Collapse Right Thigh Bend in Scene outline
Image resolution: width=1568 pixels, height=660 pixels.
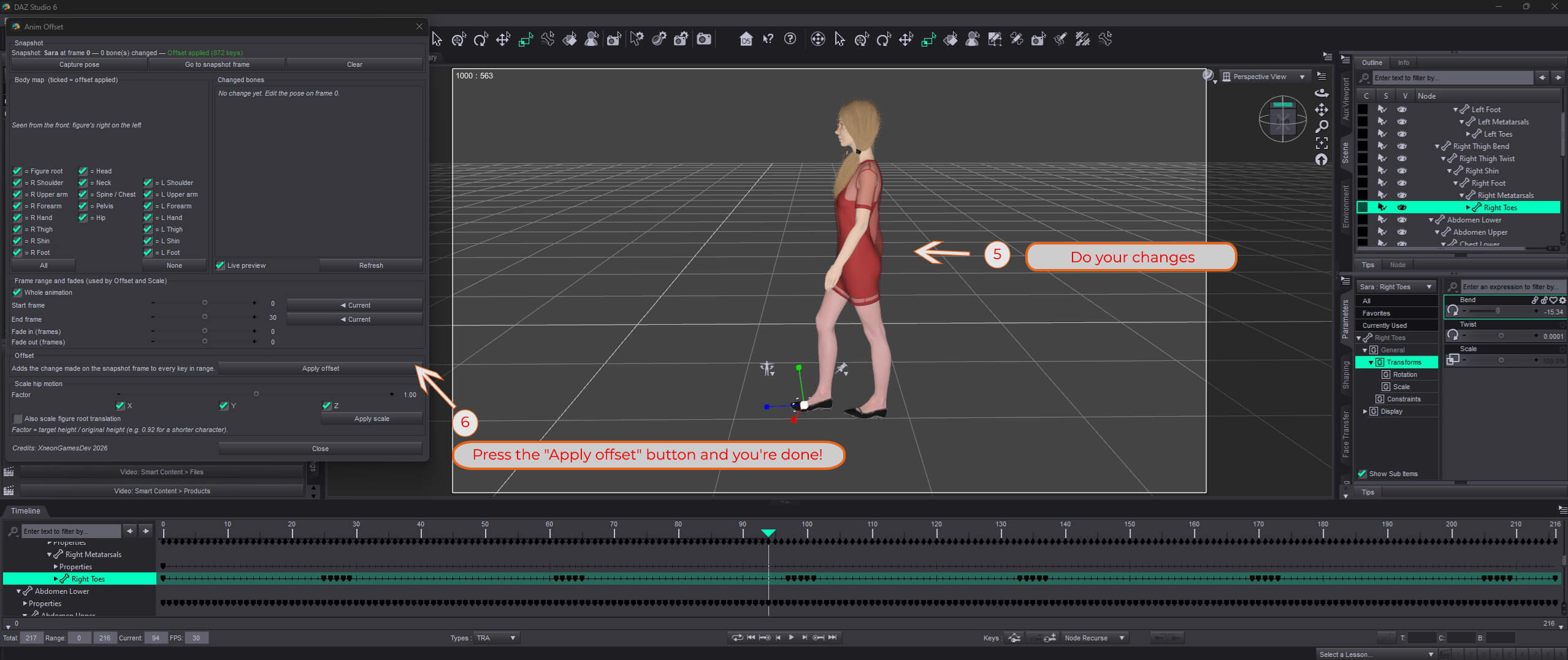click(x=1437, y=146)
